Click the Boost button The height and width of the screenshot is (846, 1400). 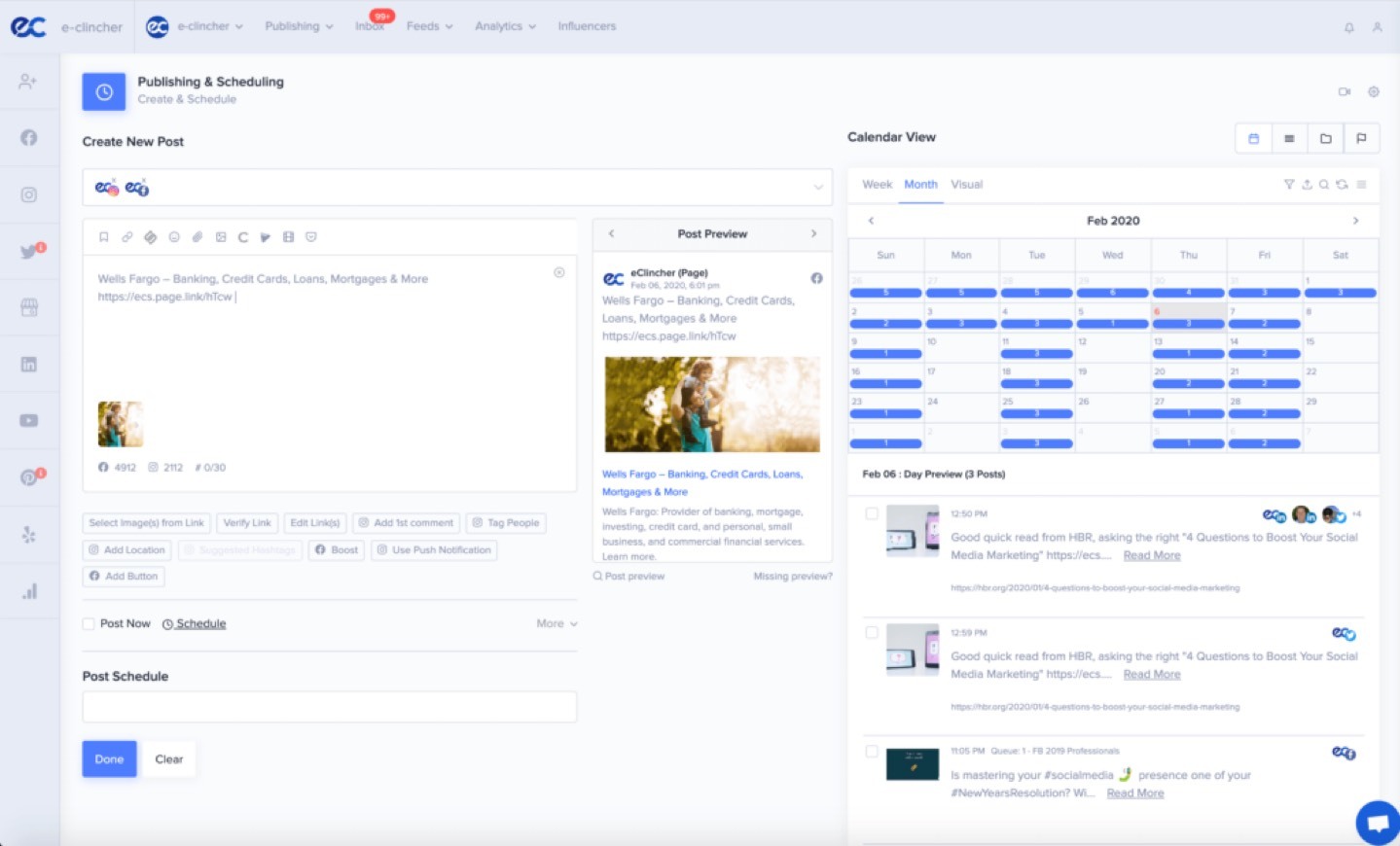(337, 550)
